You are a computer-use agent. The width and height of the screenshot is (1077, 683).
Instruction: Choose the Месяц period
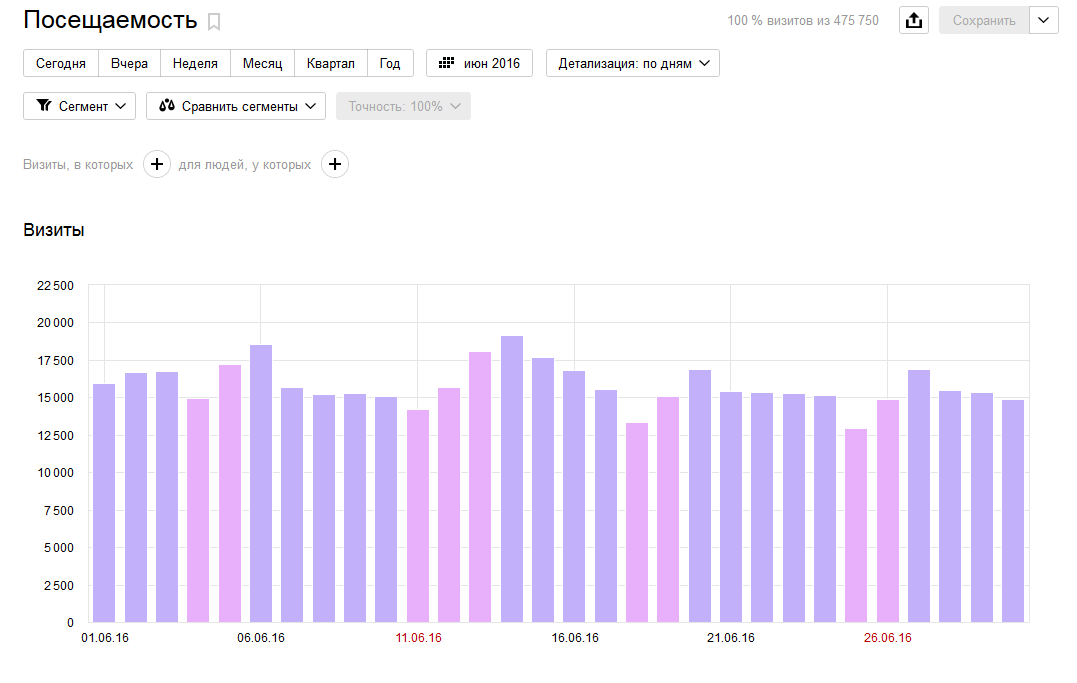tap(262, 63)
